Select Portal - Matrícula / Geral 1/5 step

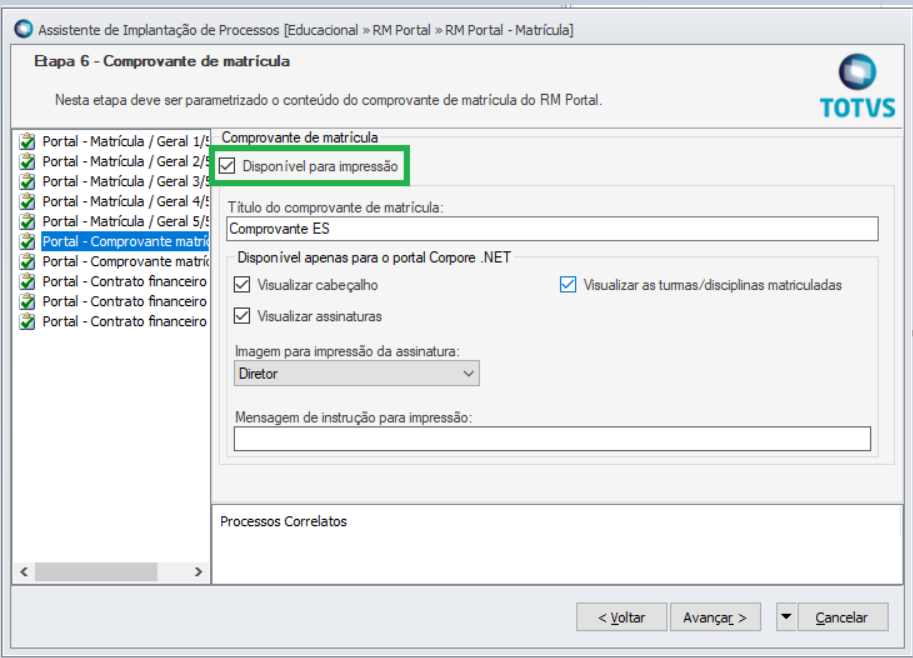click(125, 141)
